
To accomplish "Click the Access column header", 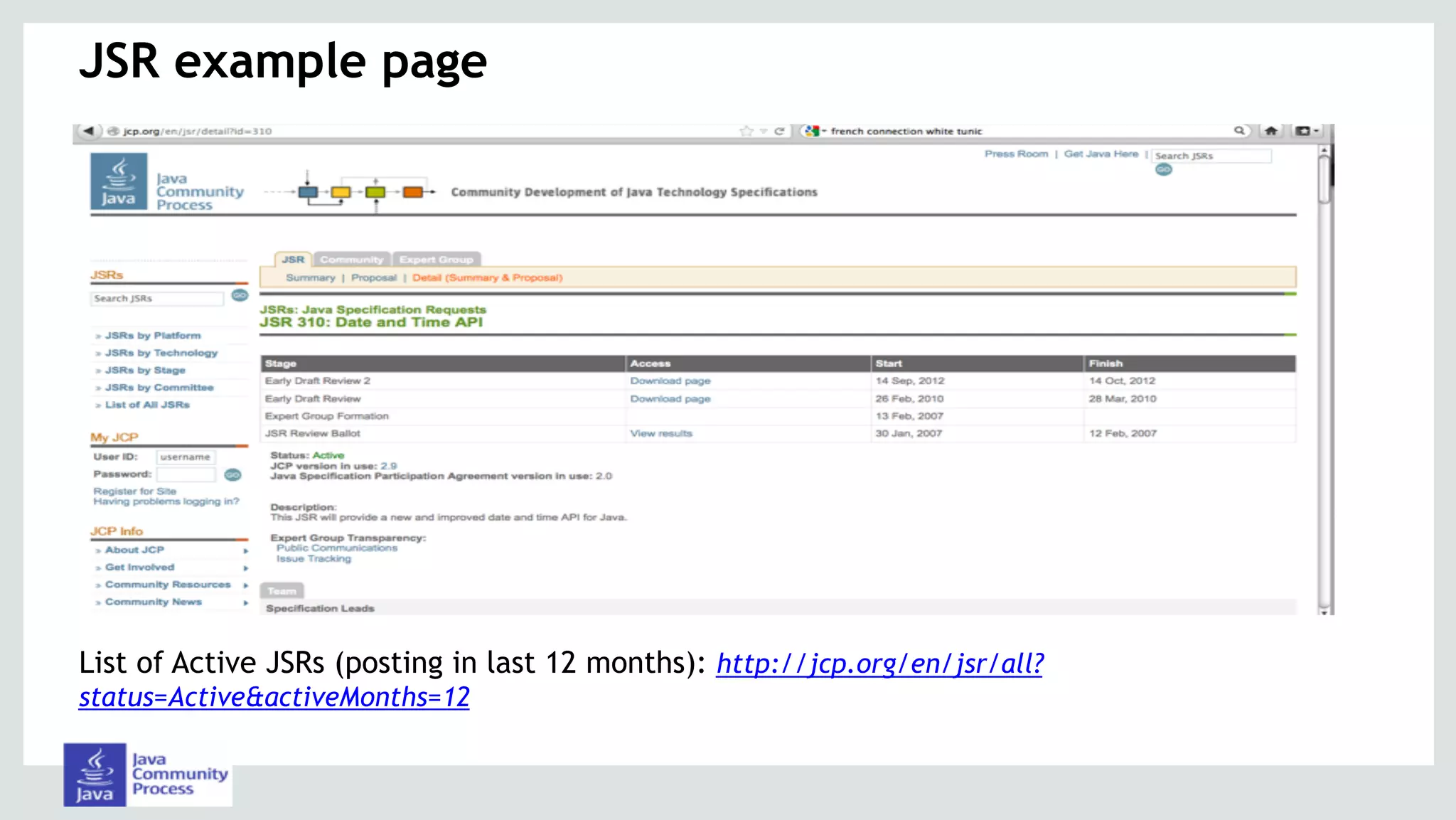I will tap(748, 363).
